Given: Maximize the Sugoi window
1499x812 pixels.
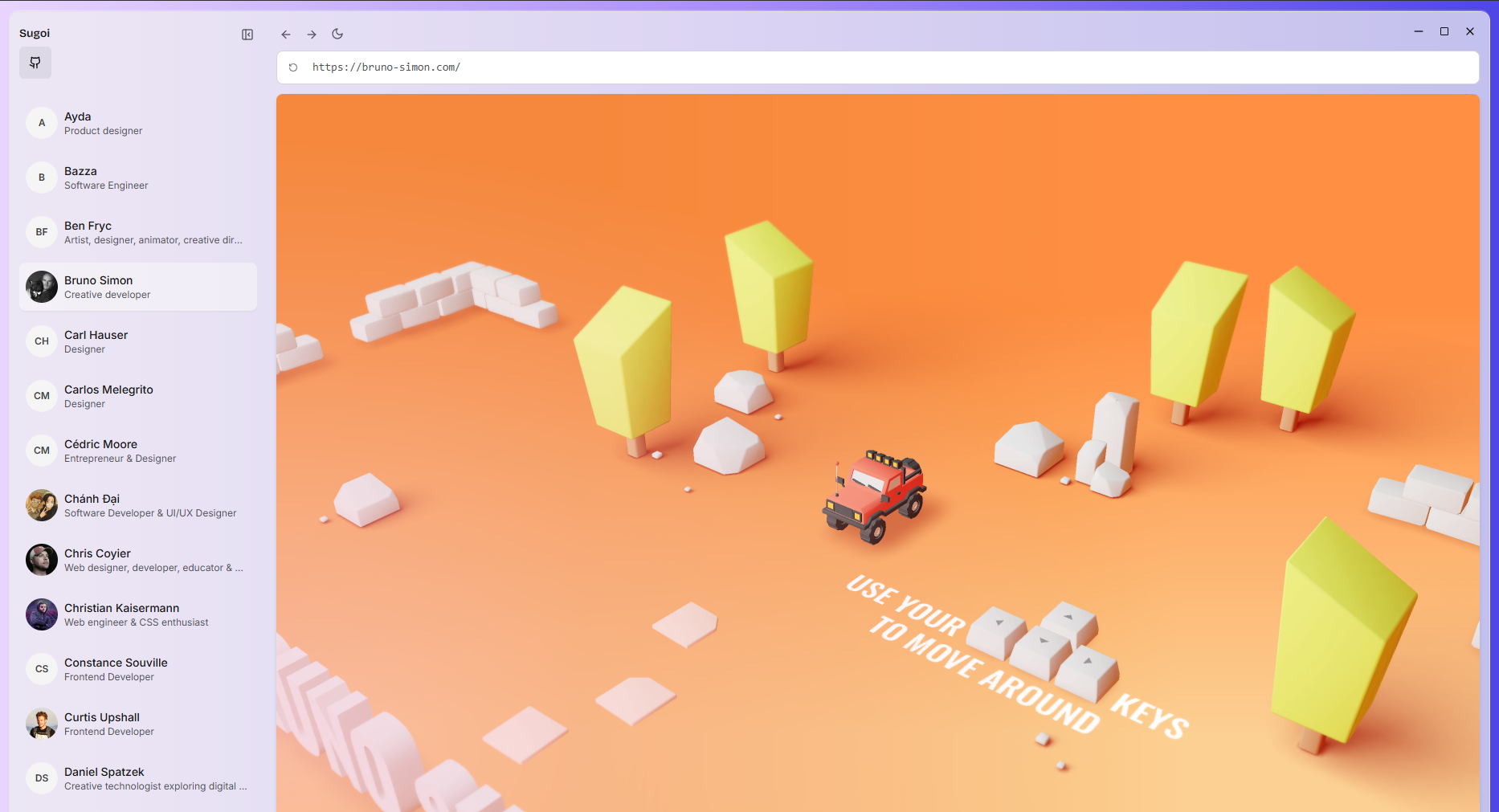Looking at the screenshot, I should coord(1444,31).
